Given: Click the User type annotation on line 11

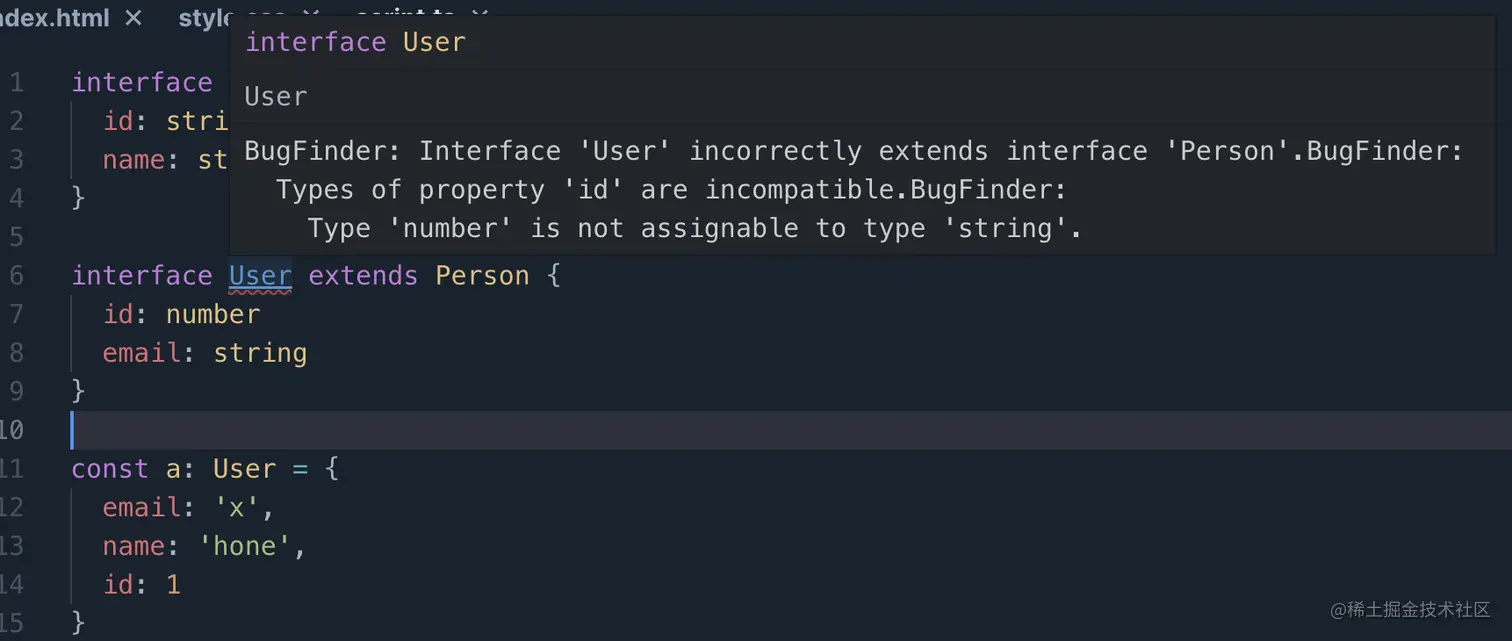Looking at the screenshot, I should [x=244, y=469].
